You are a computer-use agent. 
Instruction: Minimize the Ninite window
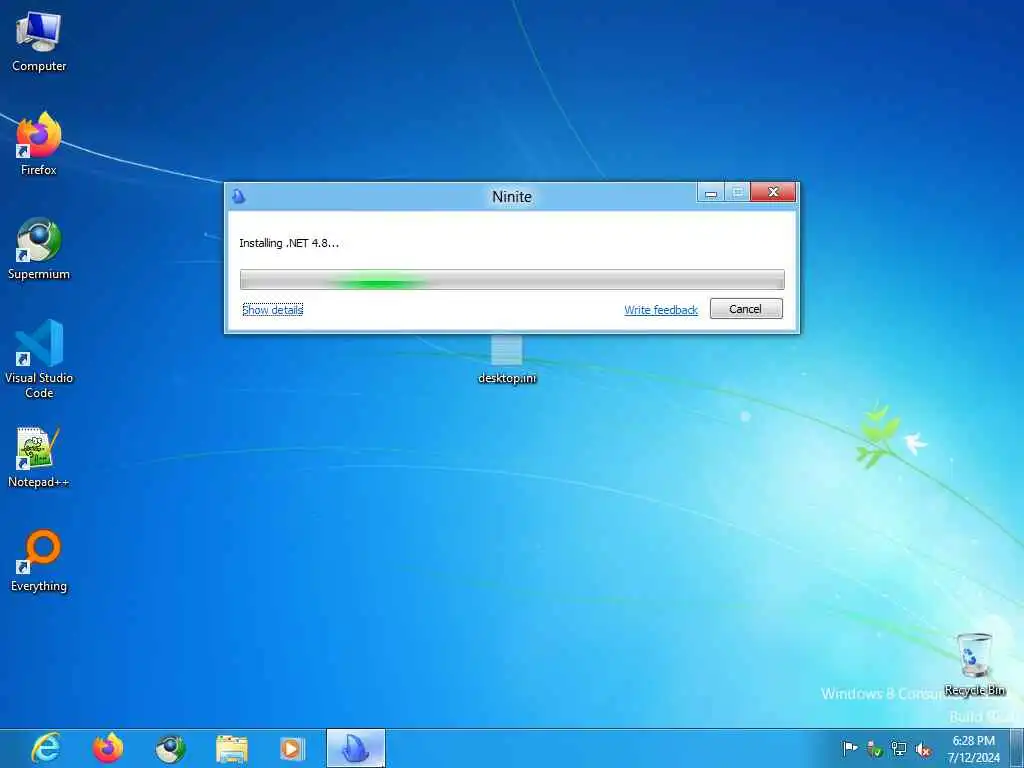[x=711, y=193]
